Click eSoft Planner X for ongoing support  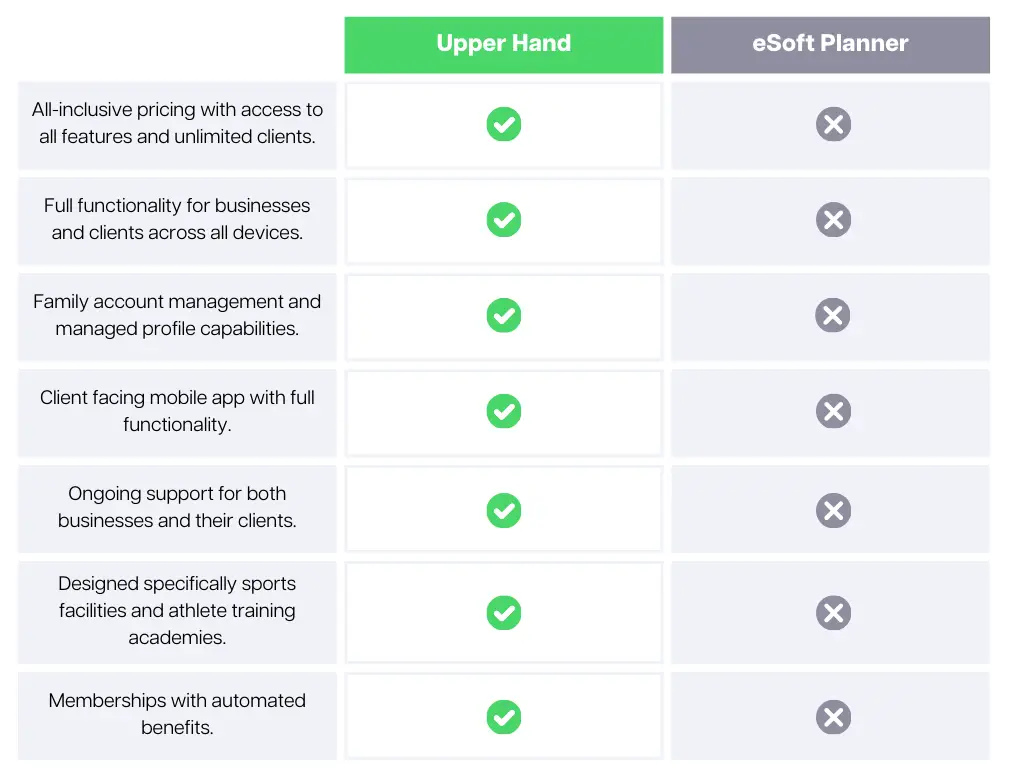point(833,511)
